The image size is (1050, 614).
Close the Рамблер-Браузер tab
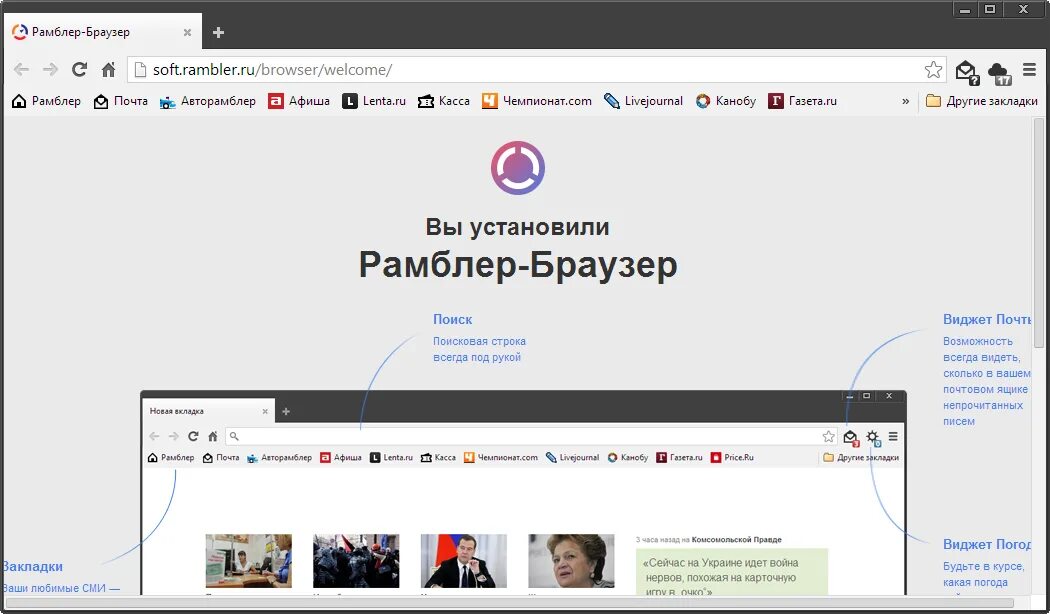[188, 32]
